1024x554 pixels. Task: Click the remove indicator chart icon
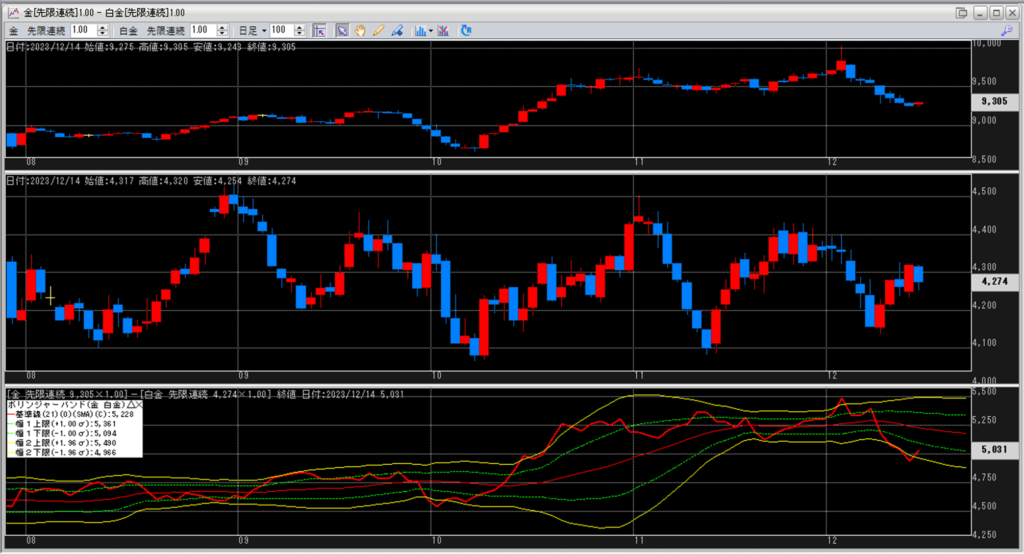tap(444, 30)
